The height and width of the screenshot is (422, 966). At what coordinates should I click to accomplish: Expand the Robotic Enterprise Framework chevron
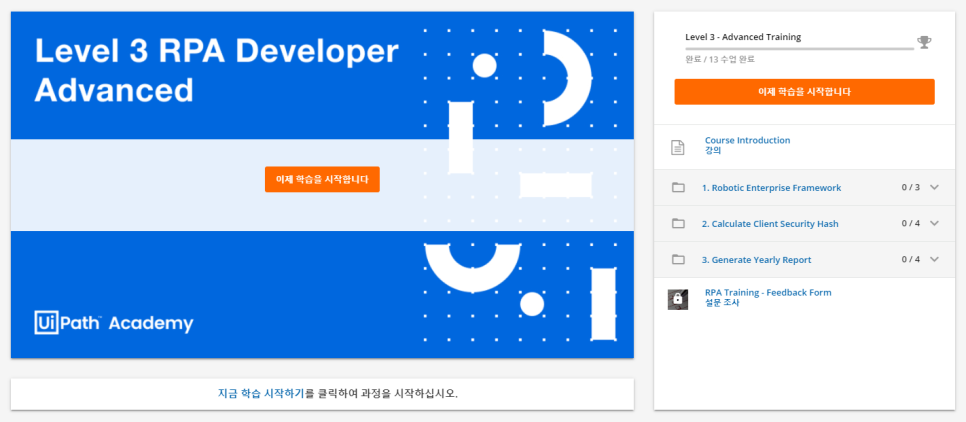[x=934, y=187]
